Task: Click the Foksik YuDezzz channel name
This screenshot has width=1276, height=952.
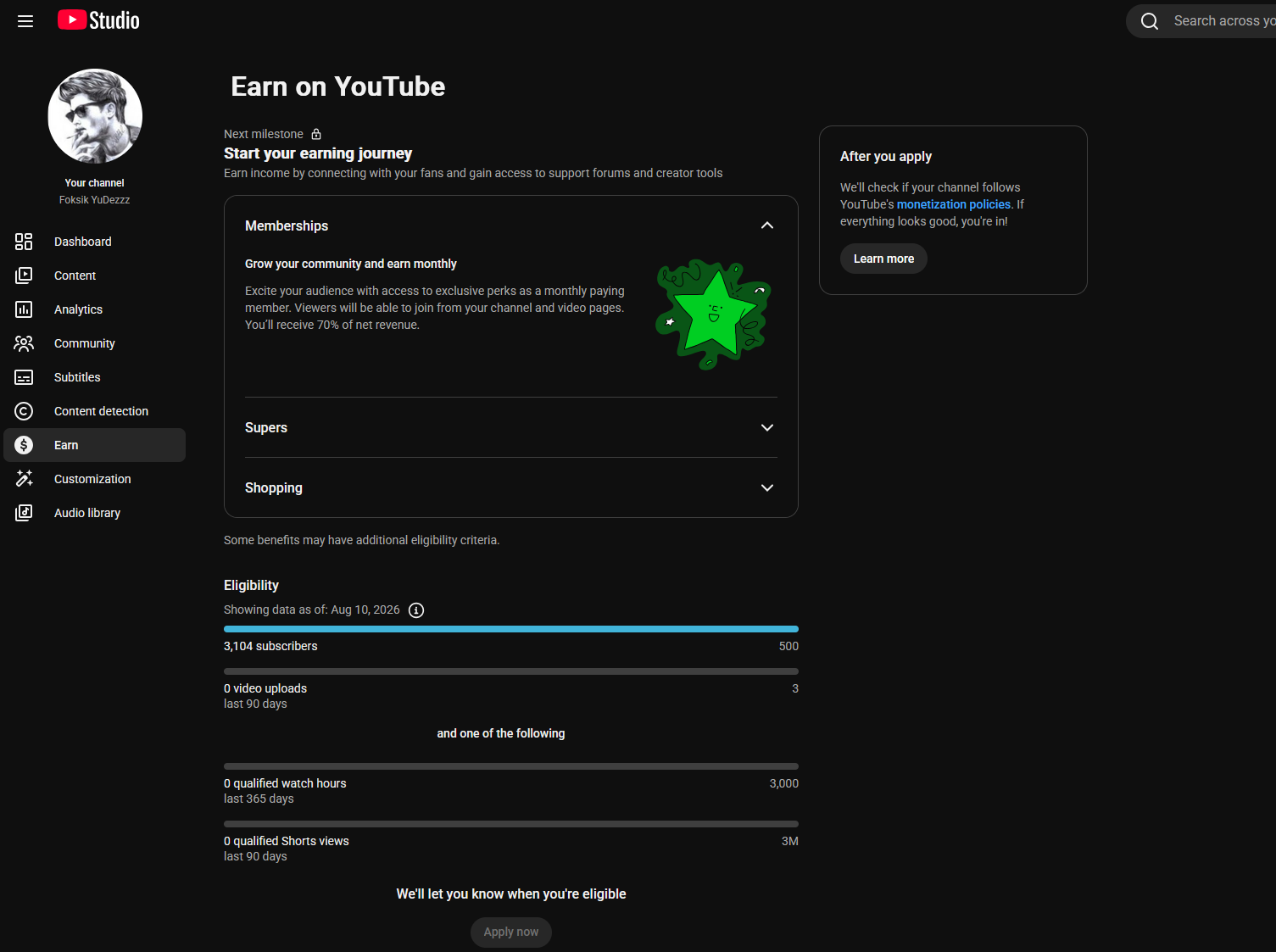Action: (x=95, y=200)
